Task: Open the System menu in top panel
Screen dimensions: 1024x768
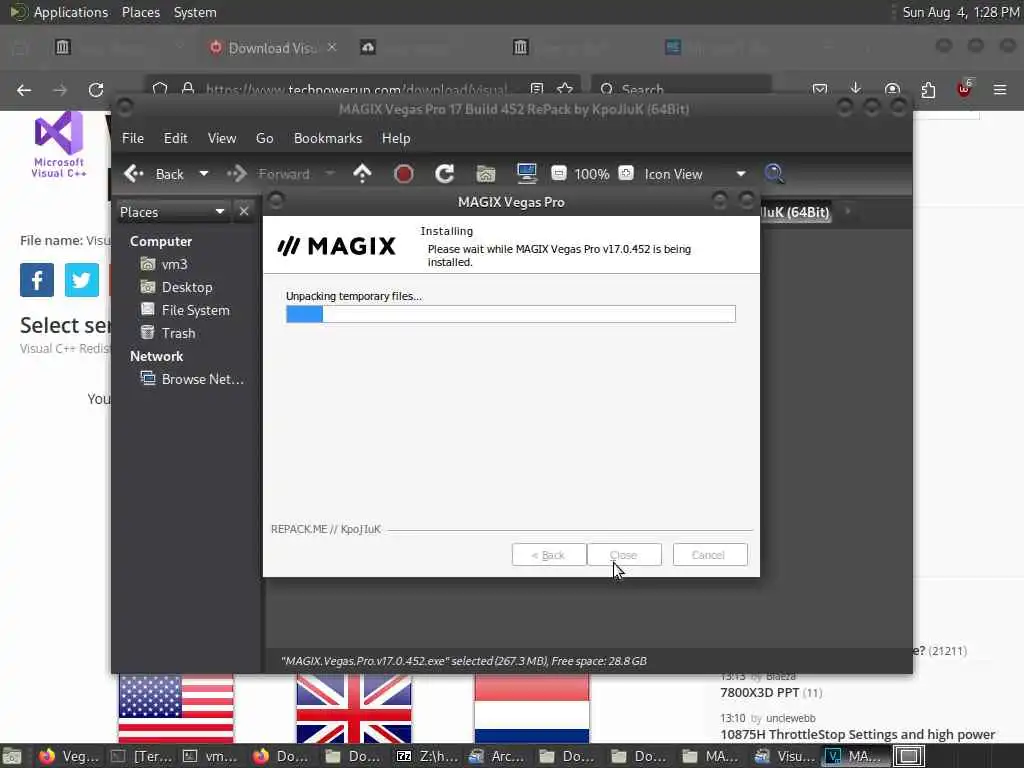Action: point(195,12)
